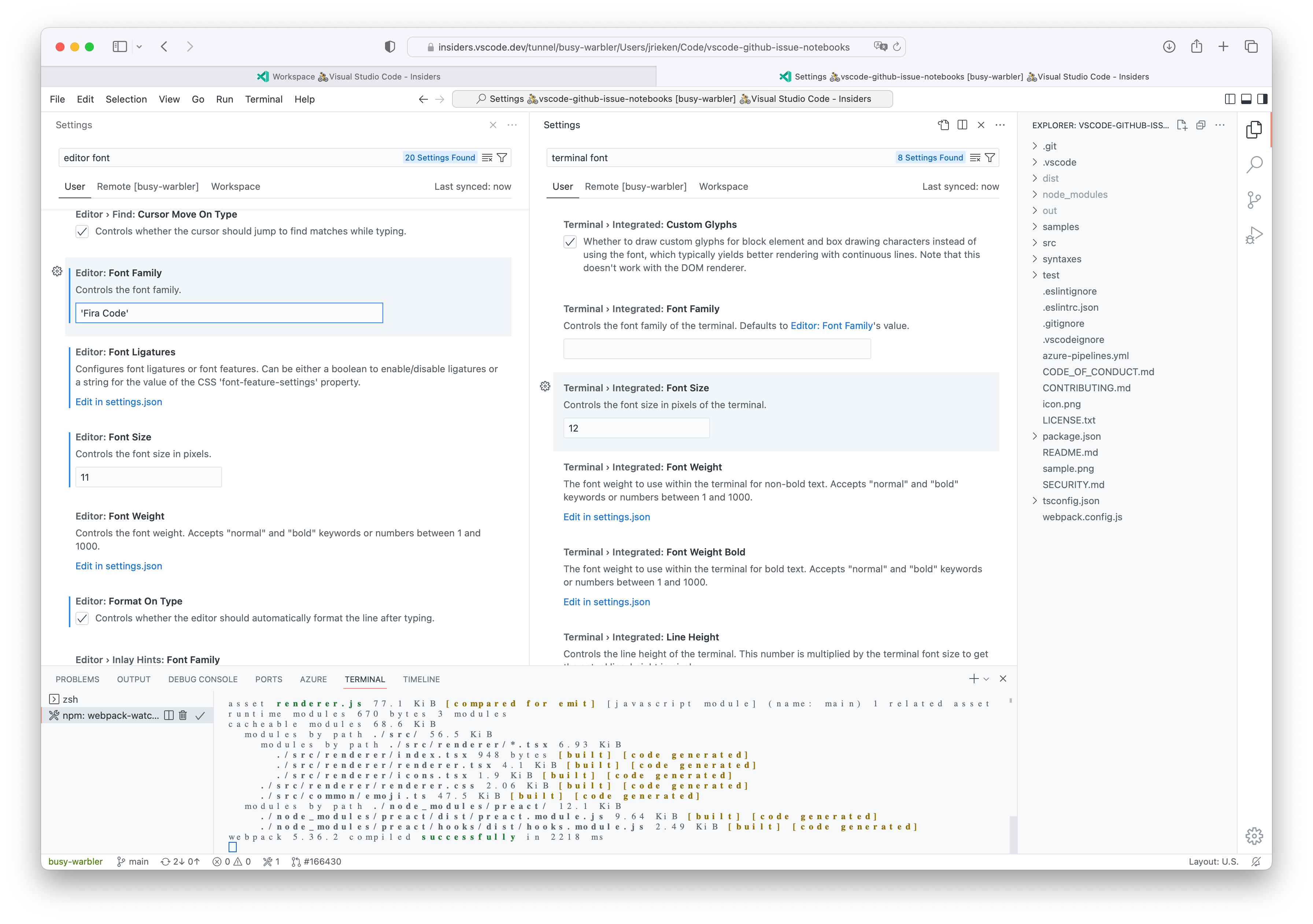This screenshot has width=1313, height=924.
Task: Follow the Editor: Font Family link
Action: [x=832, y=326]
